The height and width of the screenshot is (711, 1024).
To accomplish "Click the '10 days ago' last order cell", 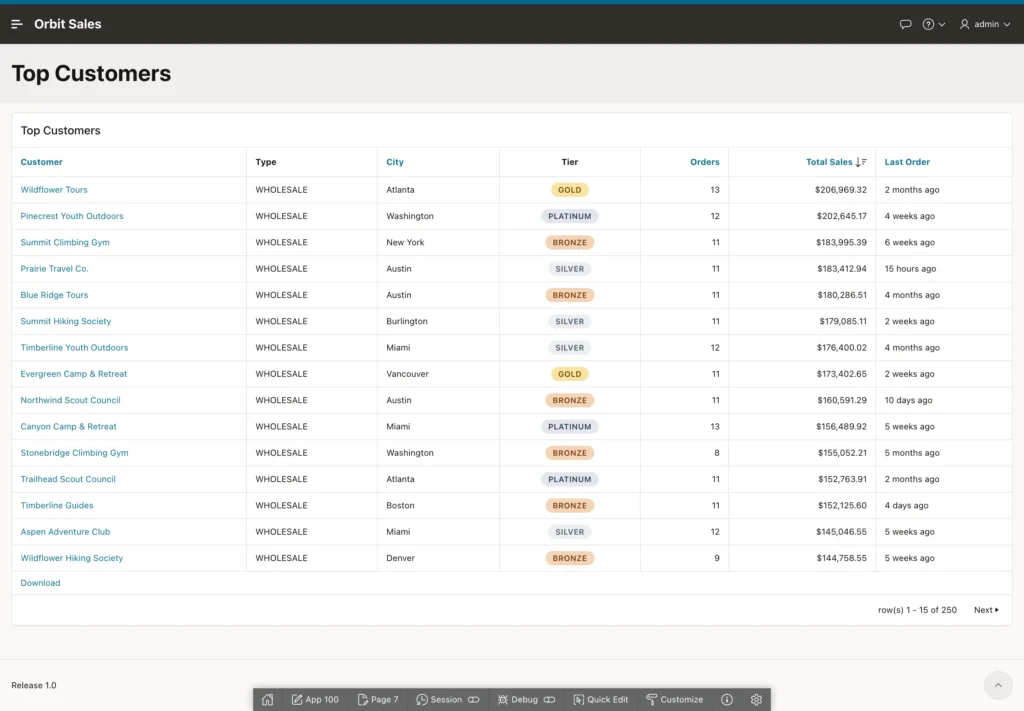I will pos(908,400).
